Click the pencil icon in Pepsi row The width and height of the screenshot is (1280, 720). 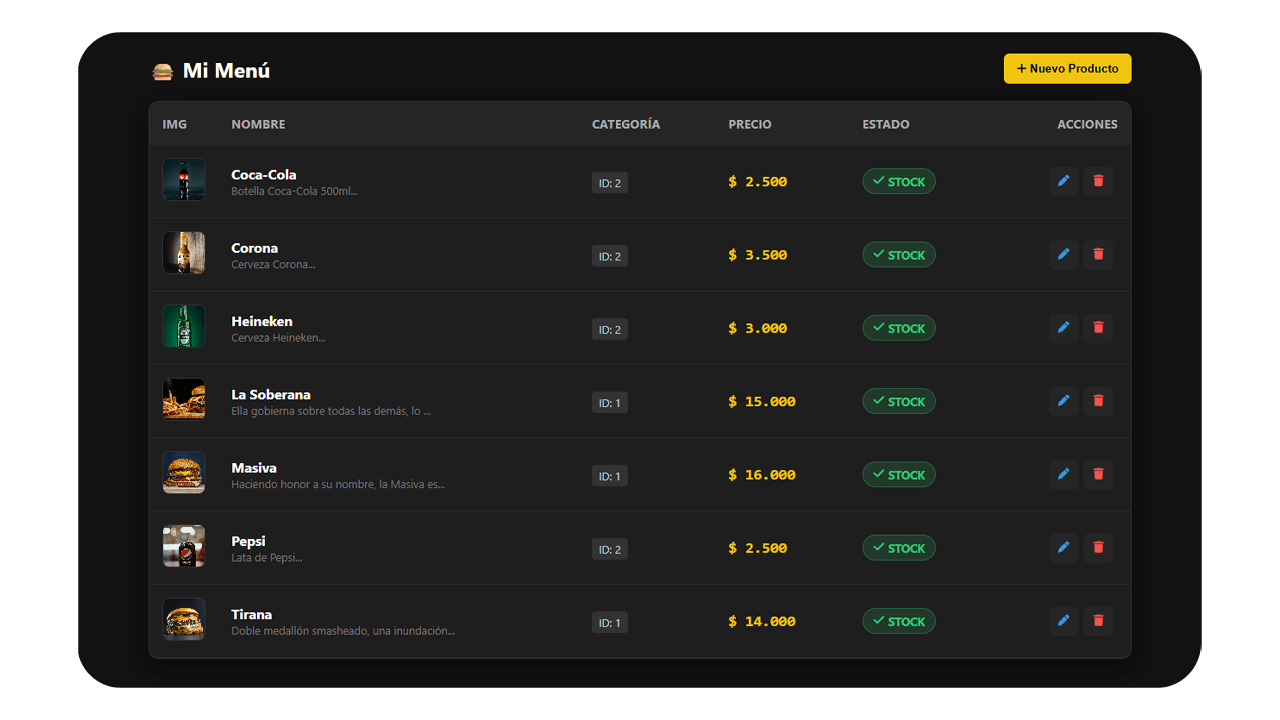coord(1063,548)
